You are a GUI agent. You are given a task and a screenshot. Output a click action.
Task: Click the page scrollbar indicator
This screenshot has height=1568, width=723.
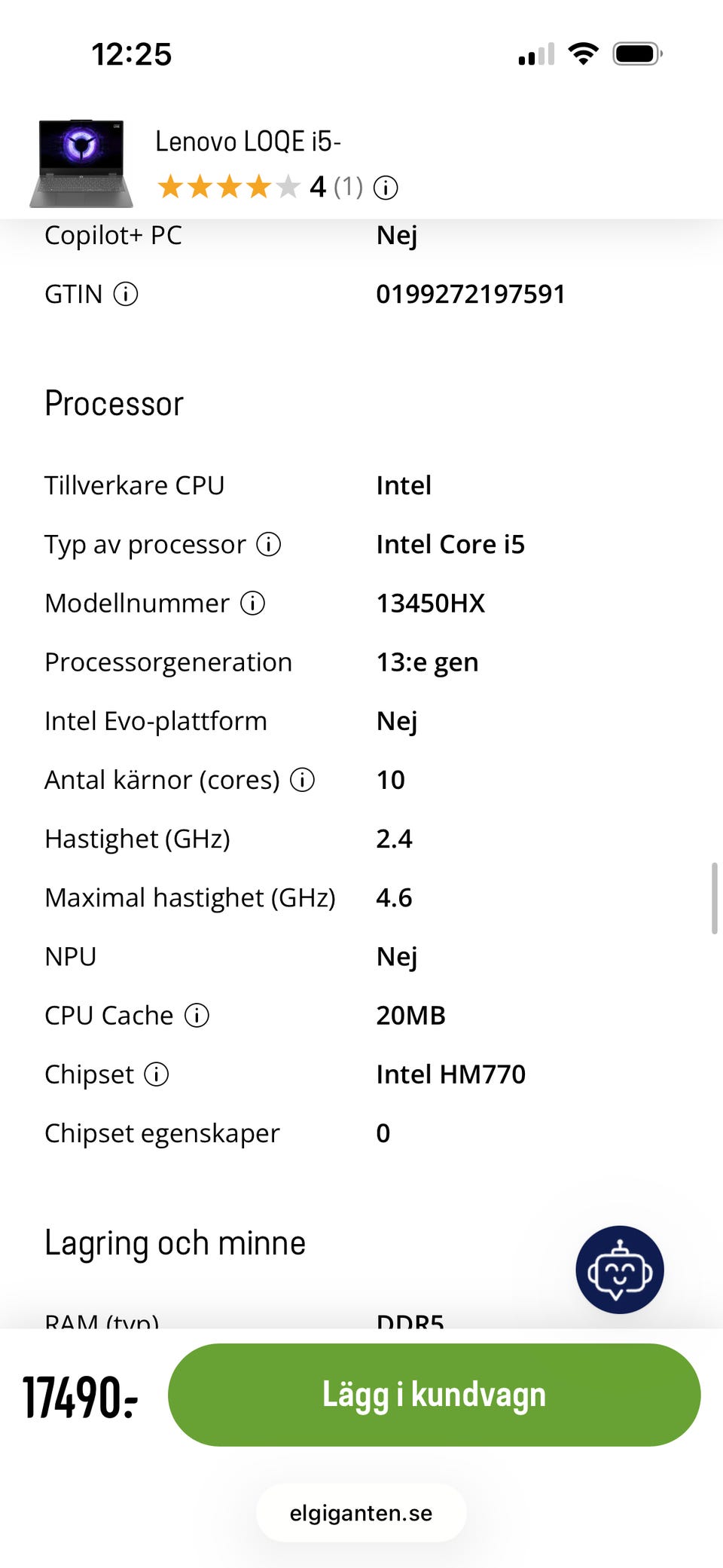click(x=714, y=898)
